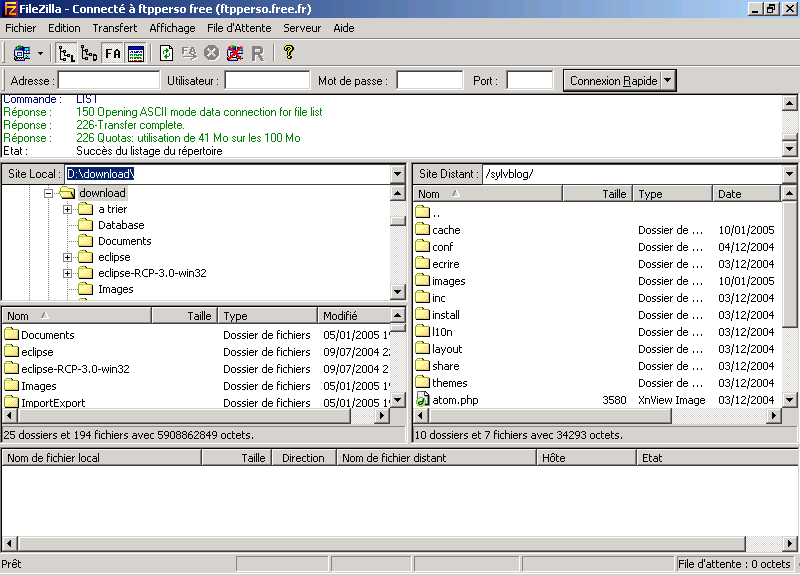The height and width of the screenshot is (576, 800).
Task: Open the Site Manager from the toolbar
Action: (x=21, y=53)
